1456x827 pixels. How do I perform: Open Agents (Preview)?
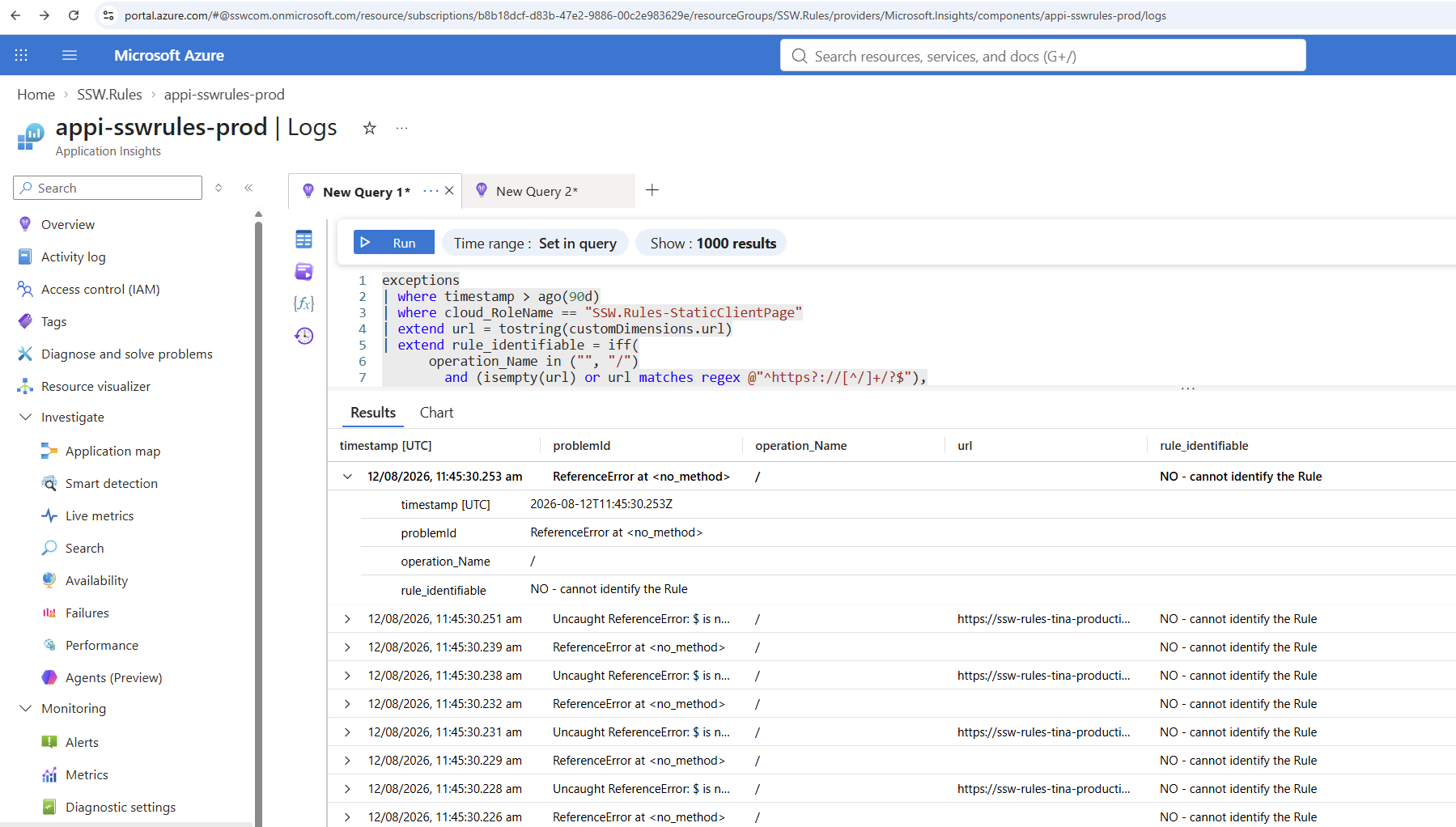[113, 677]
